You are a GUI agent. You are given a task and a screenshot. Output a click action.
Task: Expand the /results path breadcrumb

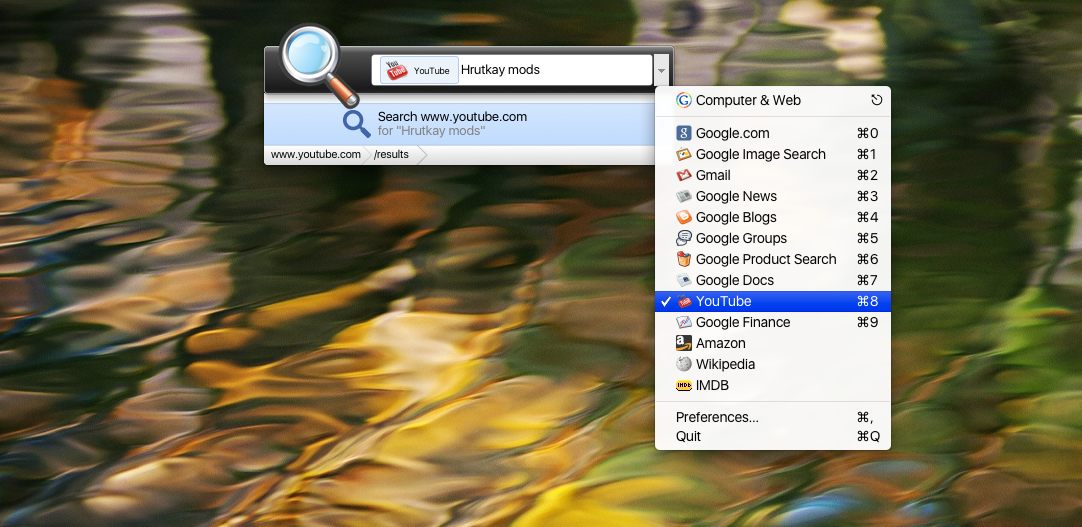(391, 155)
